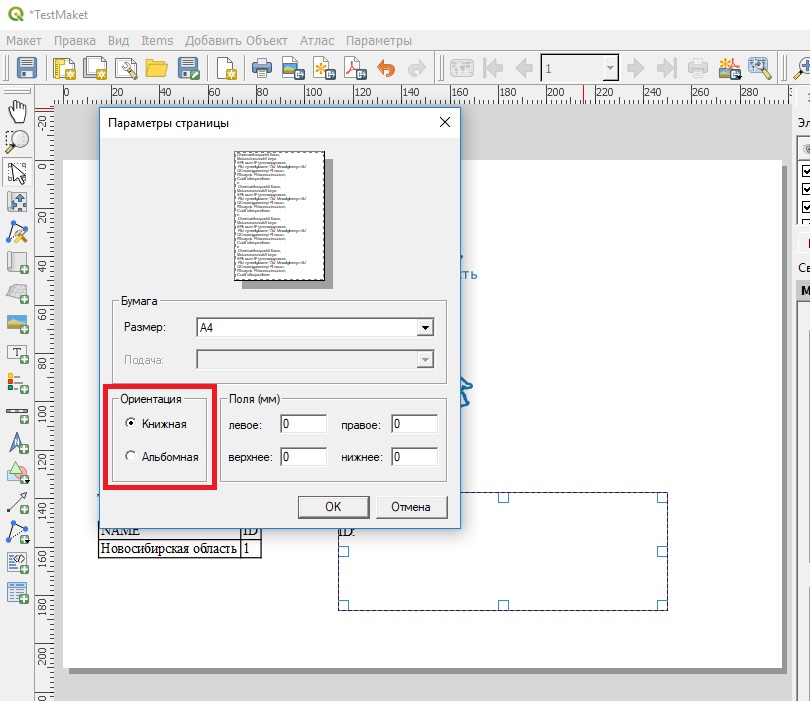
Task: Choose the Add Picture tool
Action: click(x=17, y=322)
